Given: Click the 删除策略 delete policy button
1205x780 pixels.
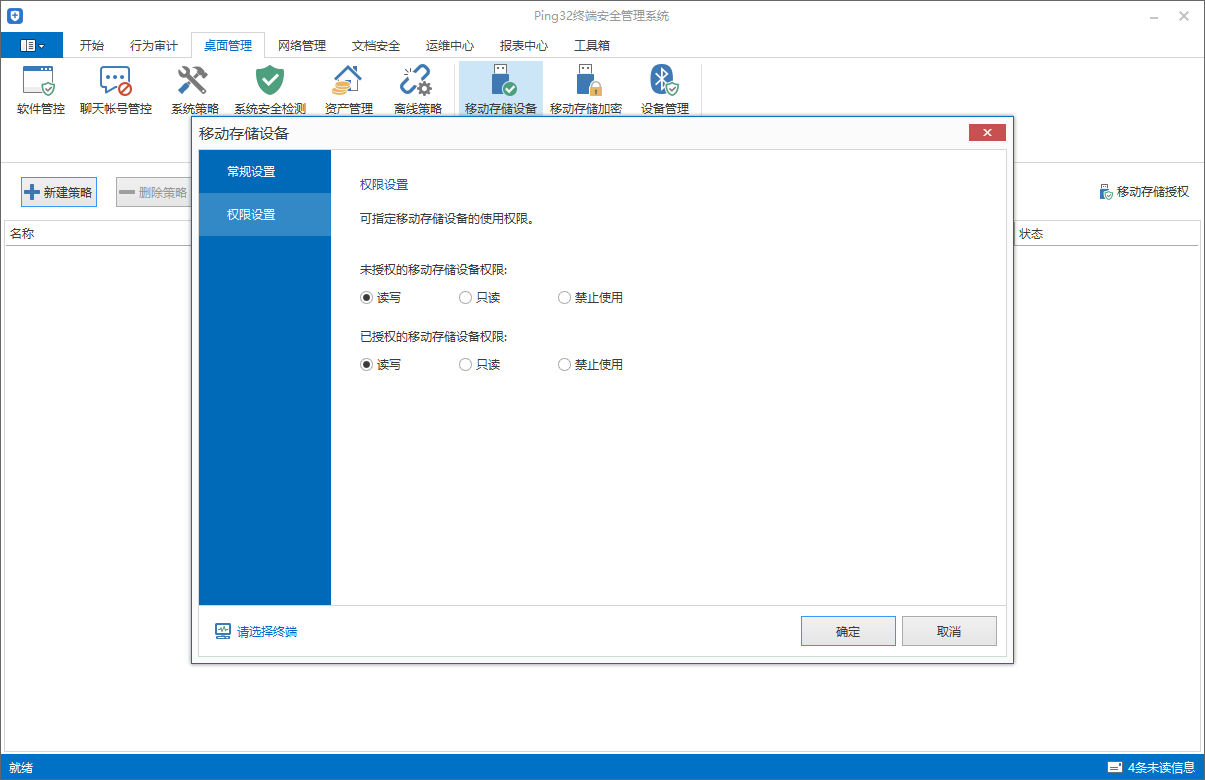Looking at the screenshot, I should coord(153,193).
